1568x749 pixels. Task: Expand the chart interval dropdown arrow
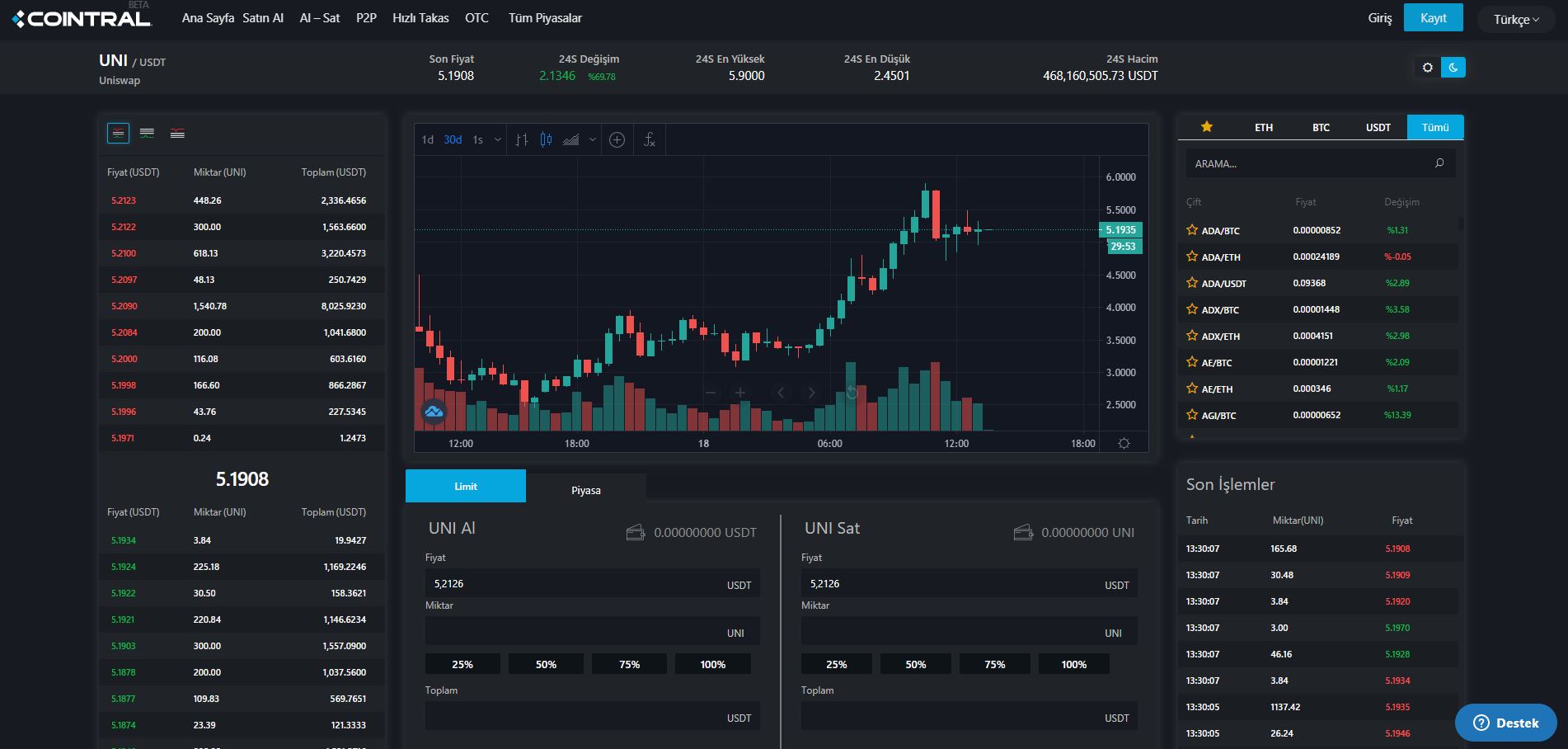(498, 139)
